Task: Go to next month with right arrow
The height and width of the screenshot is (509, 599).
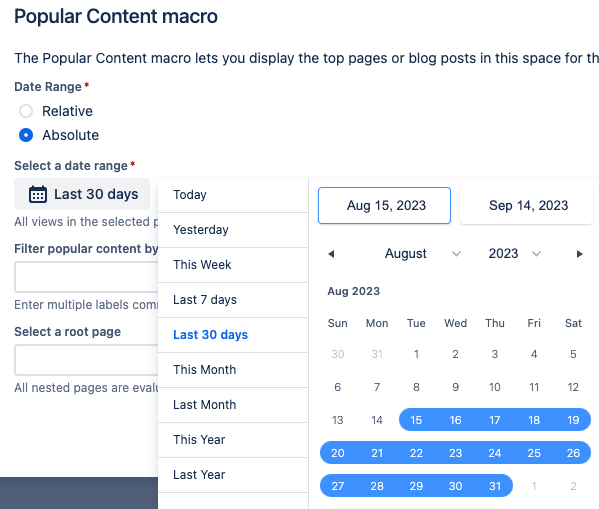Action: pos(579,254)
